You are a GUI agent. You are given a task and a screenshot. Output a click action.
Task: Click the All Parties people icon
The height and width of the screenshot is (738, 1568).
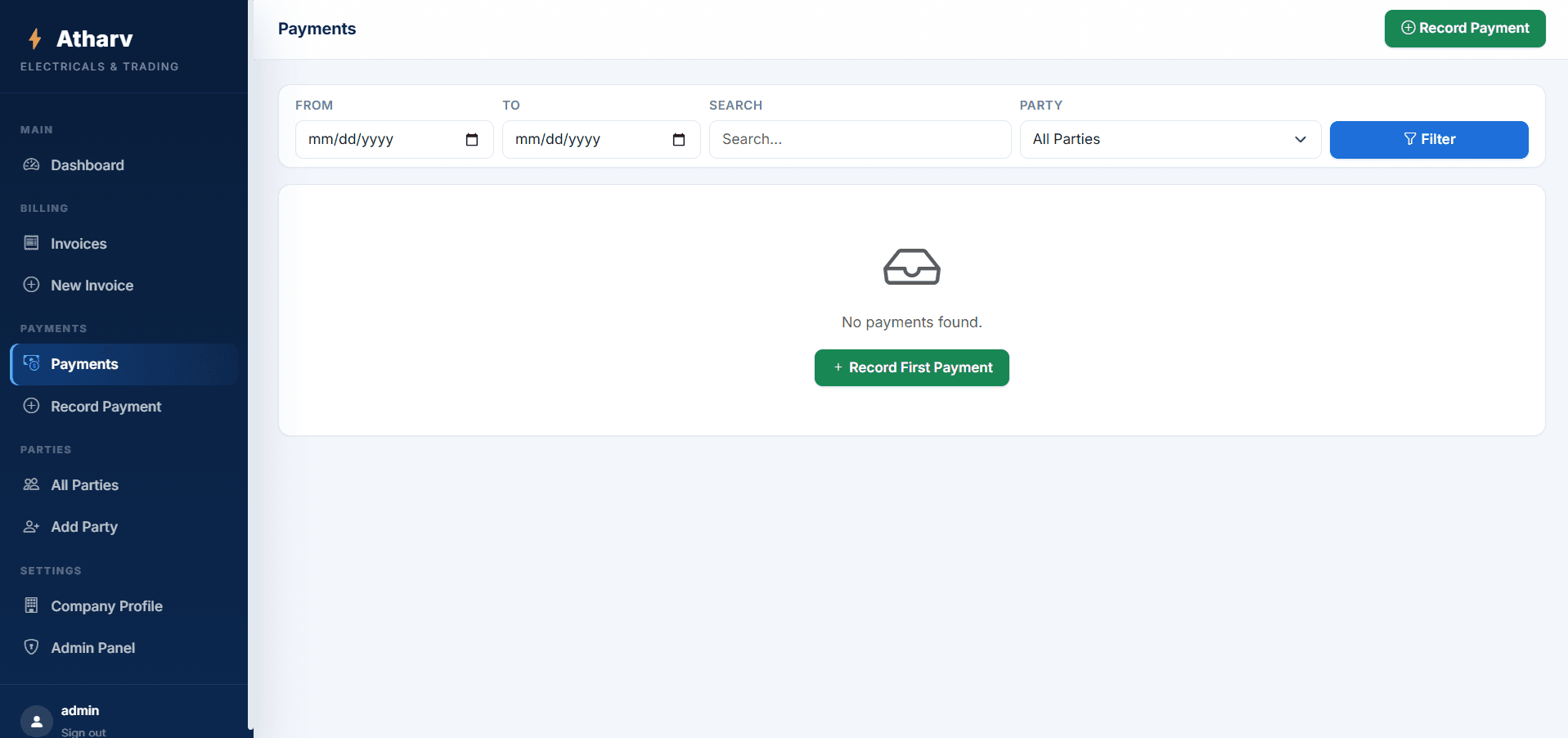tap(31, 484)
